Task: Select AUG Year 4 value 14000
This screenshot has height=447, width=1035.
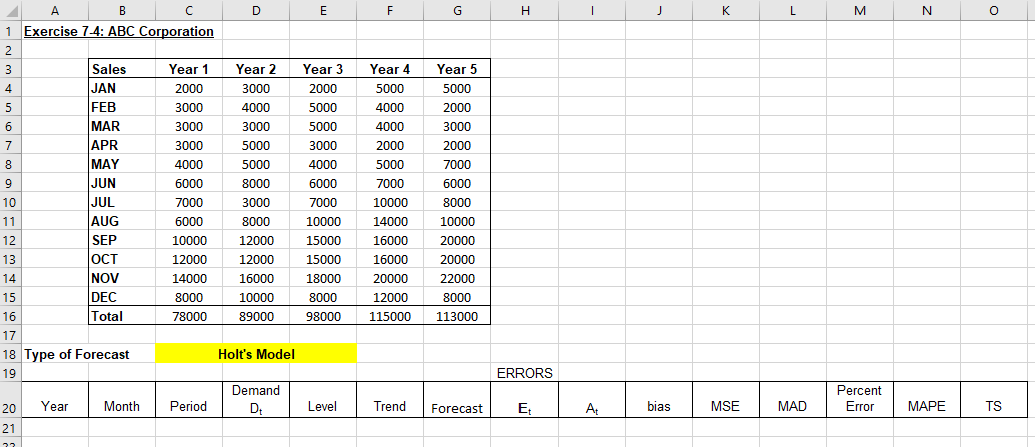Action: (390, 221)
